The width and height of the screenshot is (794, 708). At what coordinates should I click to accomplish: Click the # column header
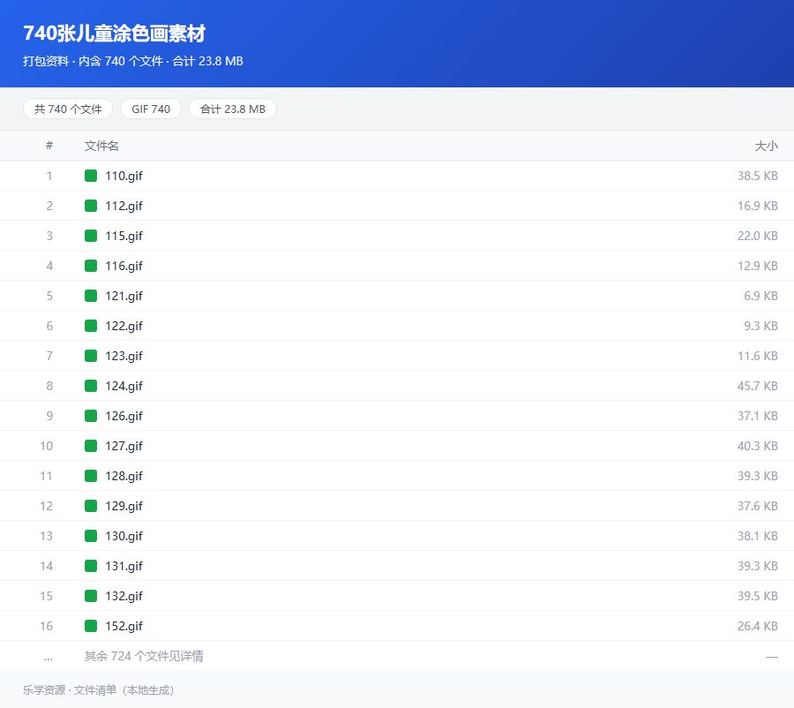point(49,146)
